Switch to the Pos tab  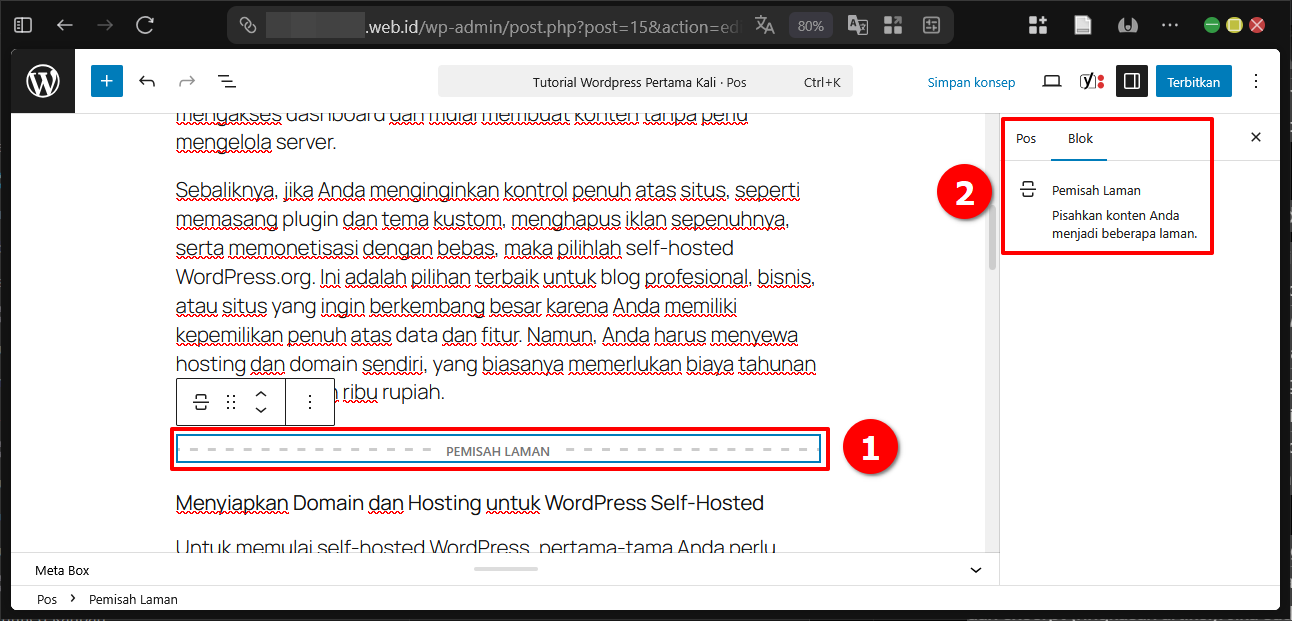pos(1026,139)
